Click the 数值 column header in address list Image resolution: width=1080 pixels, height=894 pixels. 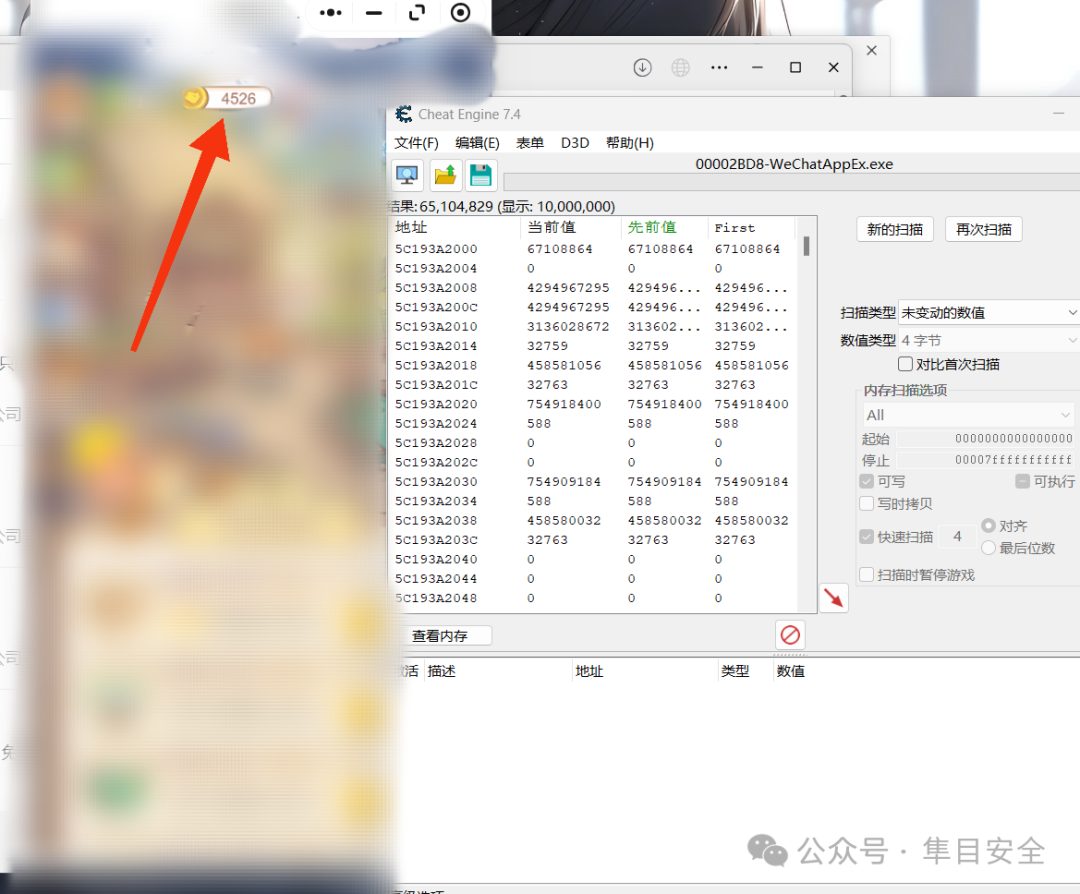pyautogui.click(x=791, y=671)
